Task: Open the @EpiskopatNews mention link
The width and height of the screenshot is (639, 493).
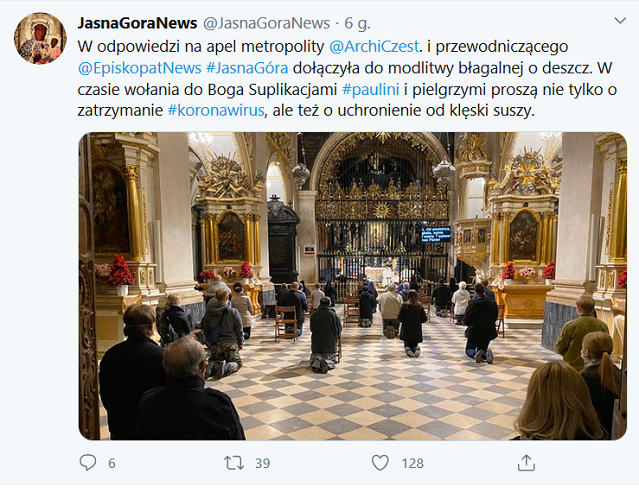Action: 139,68
